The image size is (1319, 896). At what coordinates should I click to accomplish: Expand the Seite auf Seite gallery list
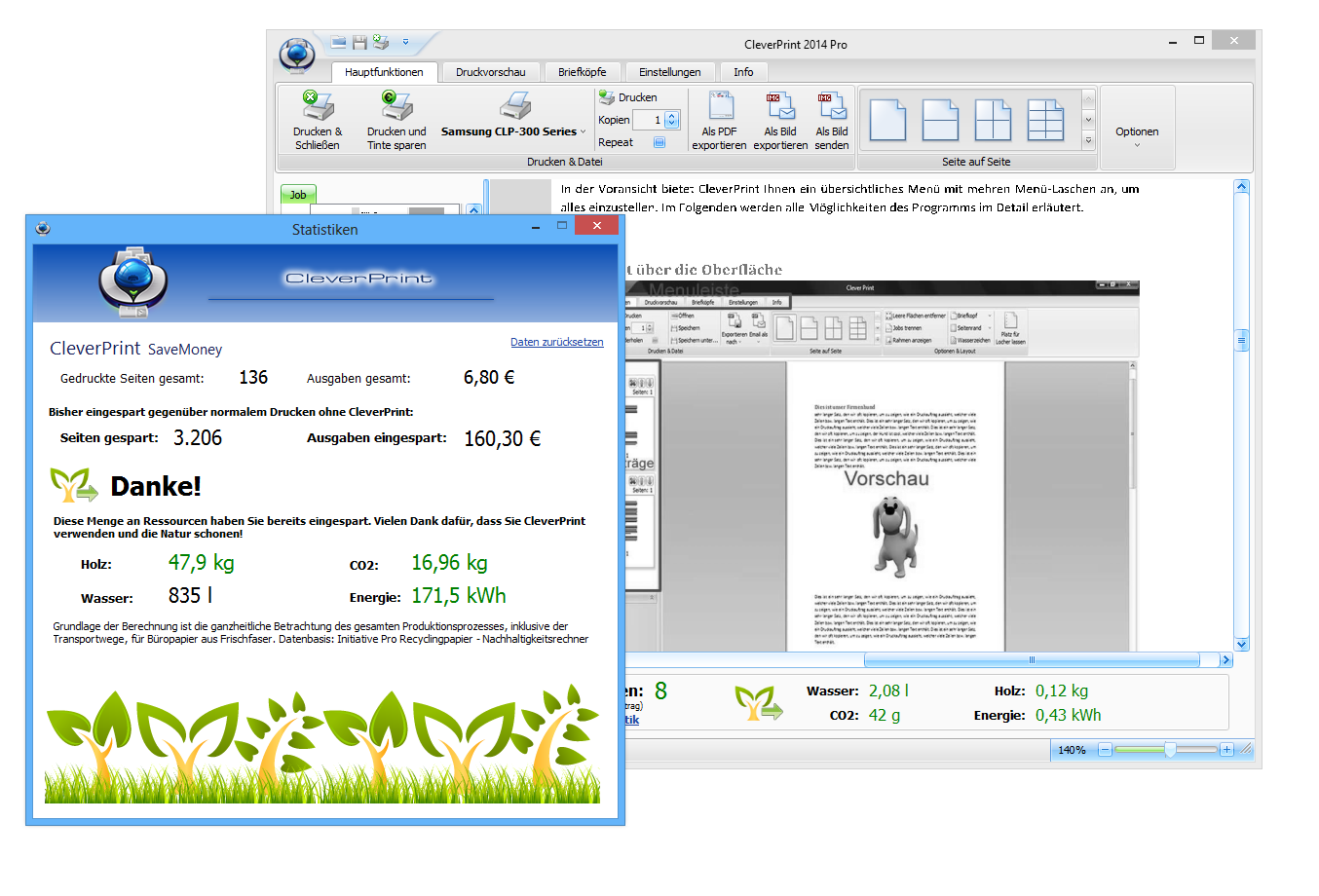pyautogui.click(x=1089, y=141)
